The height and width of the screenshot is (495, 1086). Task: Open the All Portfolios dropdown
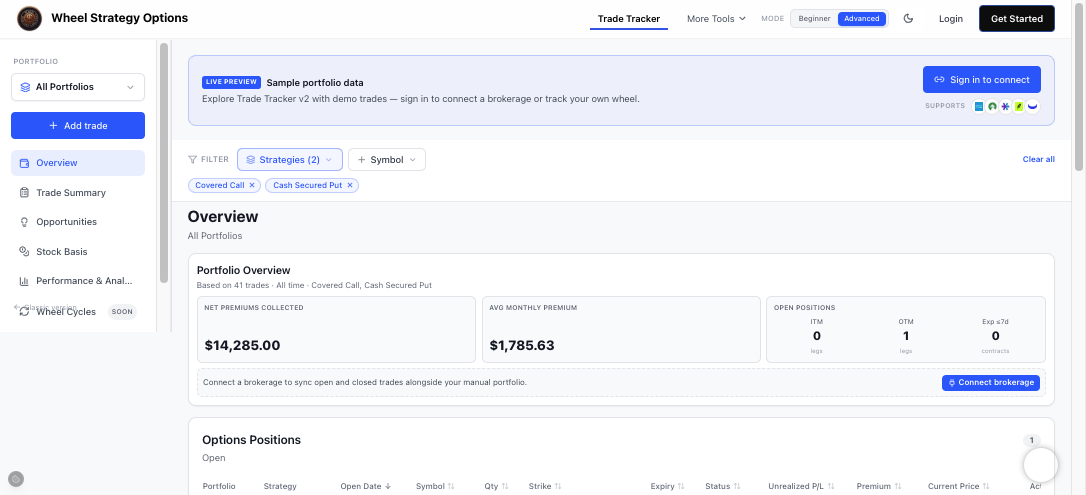78,87
